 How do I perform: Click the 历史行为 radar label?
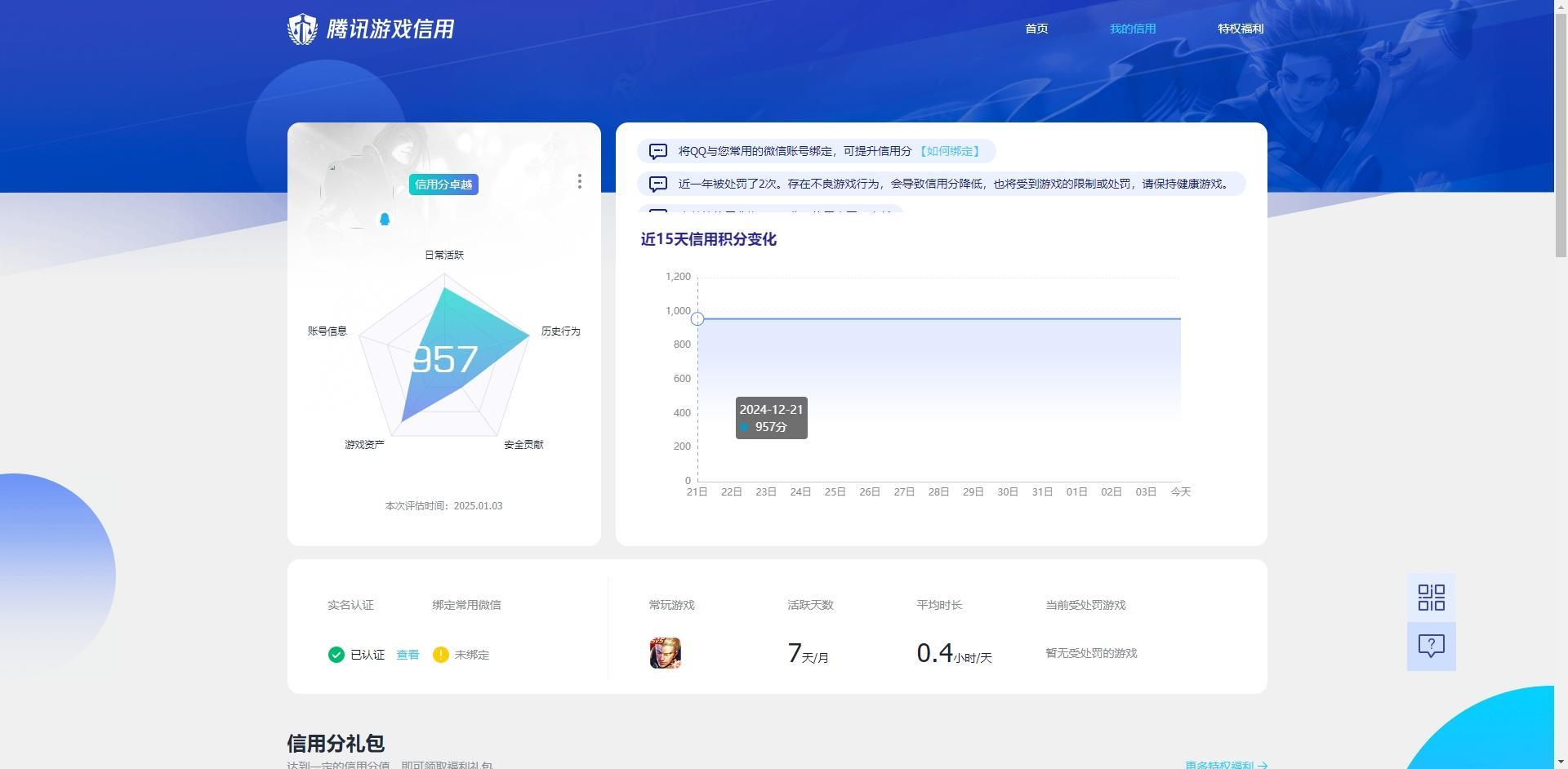click(560, 331)
